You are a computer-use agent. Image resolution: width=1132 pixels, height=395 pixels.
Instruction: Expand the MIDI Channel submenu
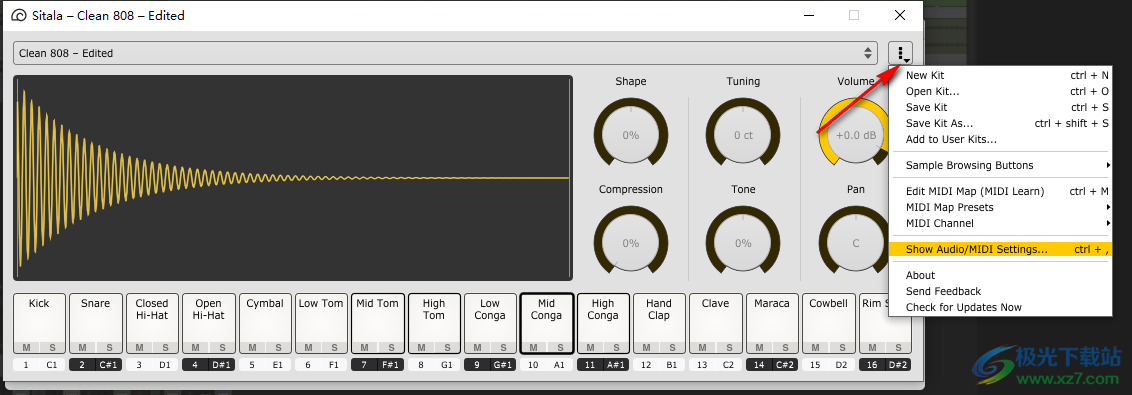pyautogui.click(x=1001, y=223)
